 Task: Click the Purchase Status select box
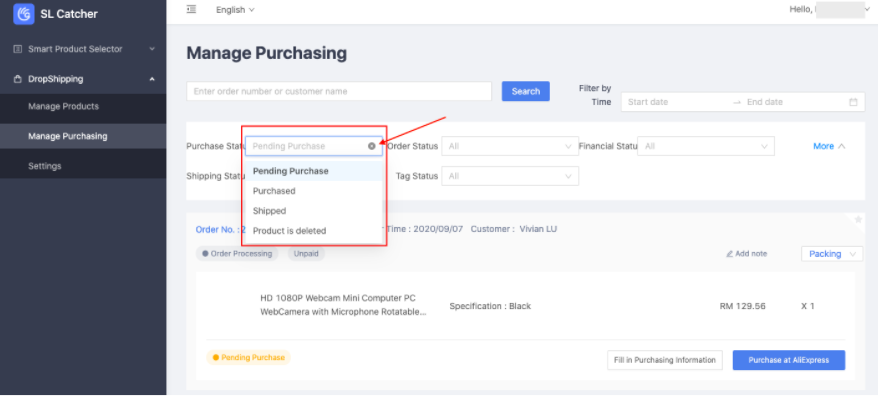(x=314, y=146)
